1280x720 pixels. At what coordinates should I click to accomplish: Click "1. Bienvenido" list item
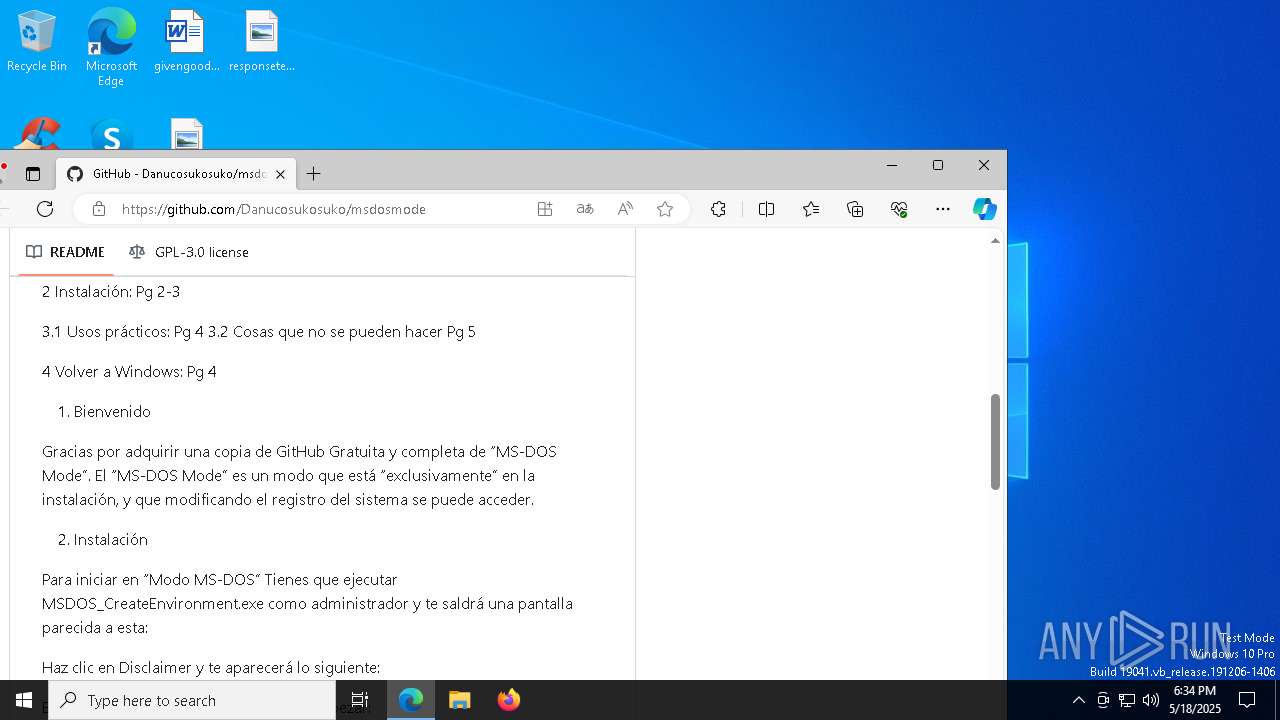[104, 412]
